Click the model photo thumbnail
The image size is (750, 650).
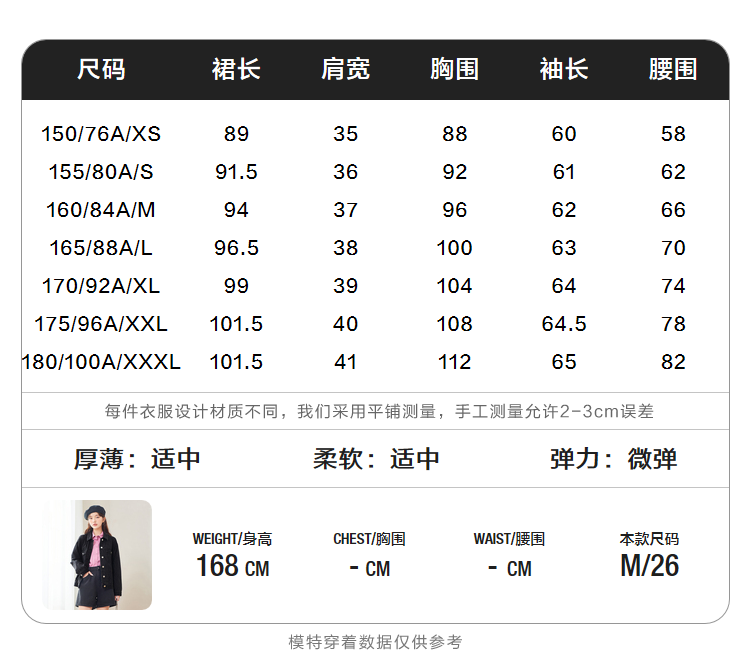click(97, 555)
